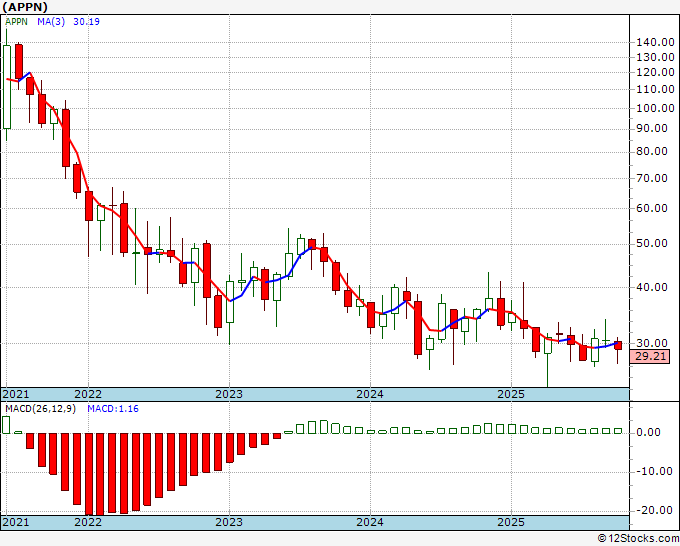The height and width of the screenshot is (546, 680).
Task: Select the MA(3) indicator label
Action: coord(51,21)
